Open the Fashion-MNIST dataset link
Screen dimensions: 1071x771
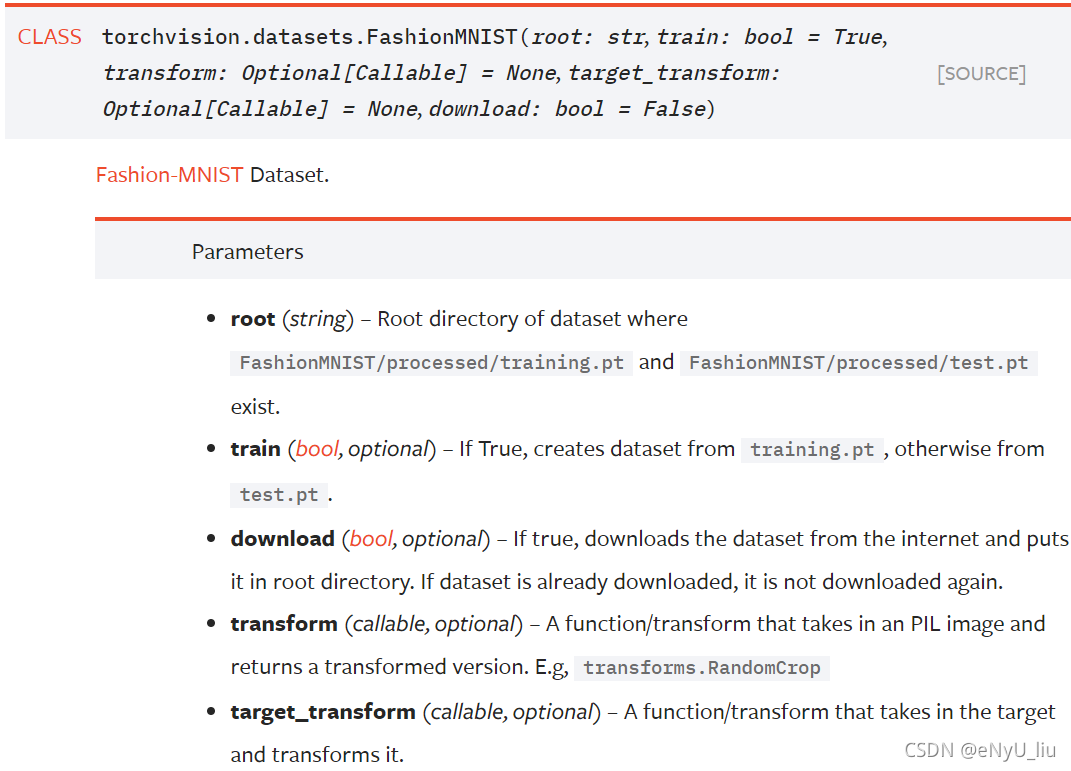click(x=169, y=175)
